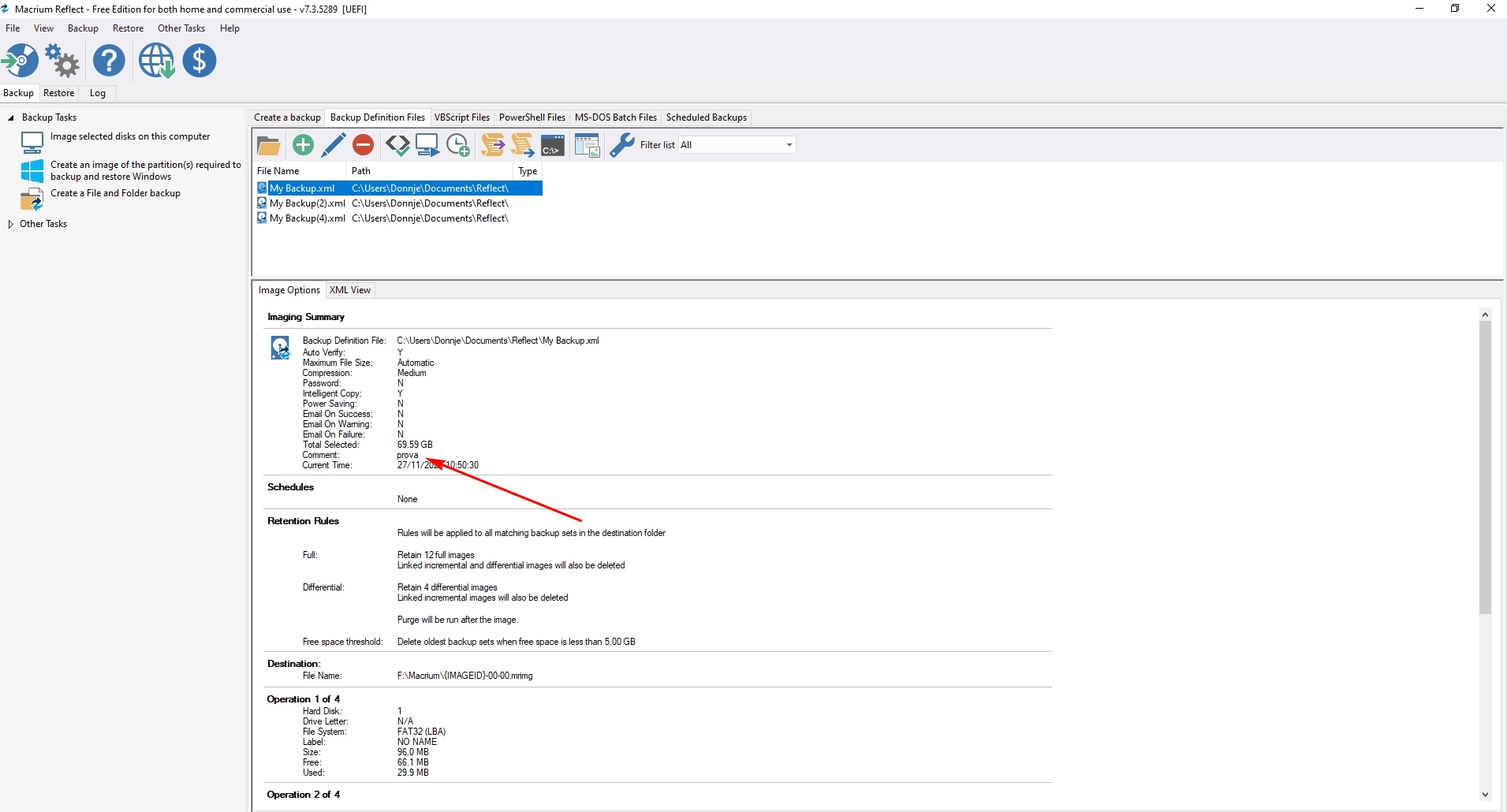Open advanced options wrench icon
1507x812 pixels.
pos(622,145)
